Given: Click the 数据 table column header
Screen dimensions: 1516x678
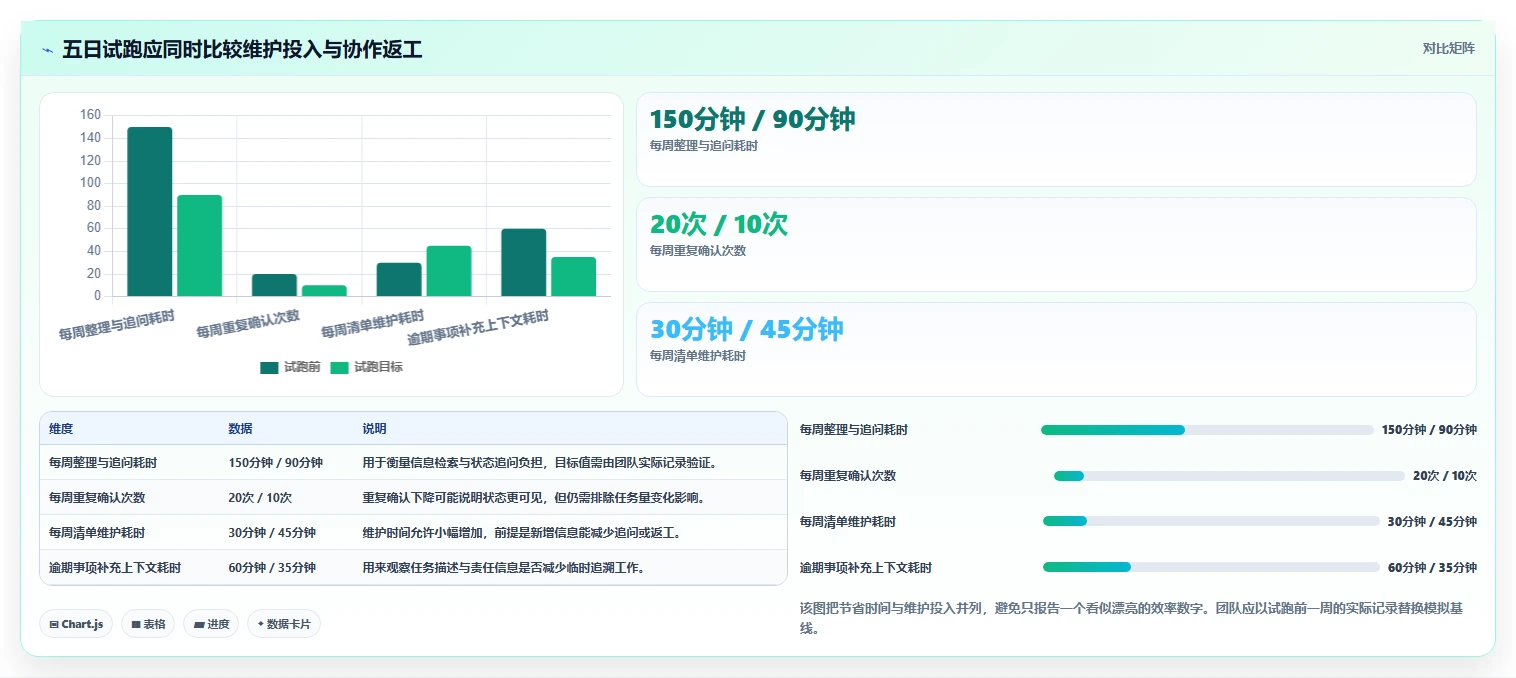Looking at the screenshot, I should pyautogui.click(x=240, y=428).
